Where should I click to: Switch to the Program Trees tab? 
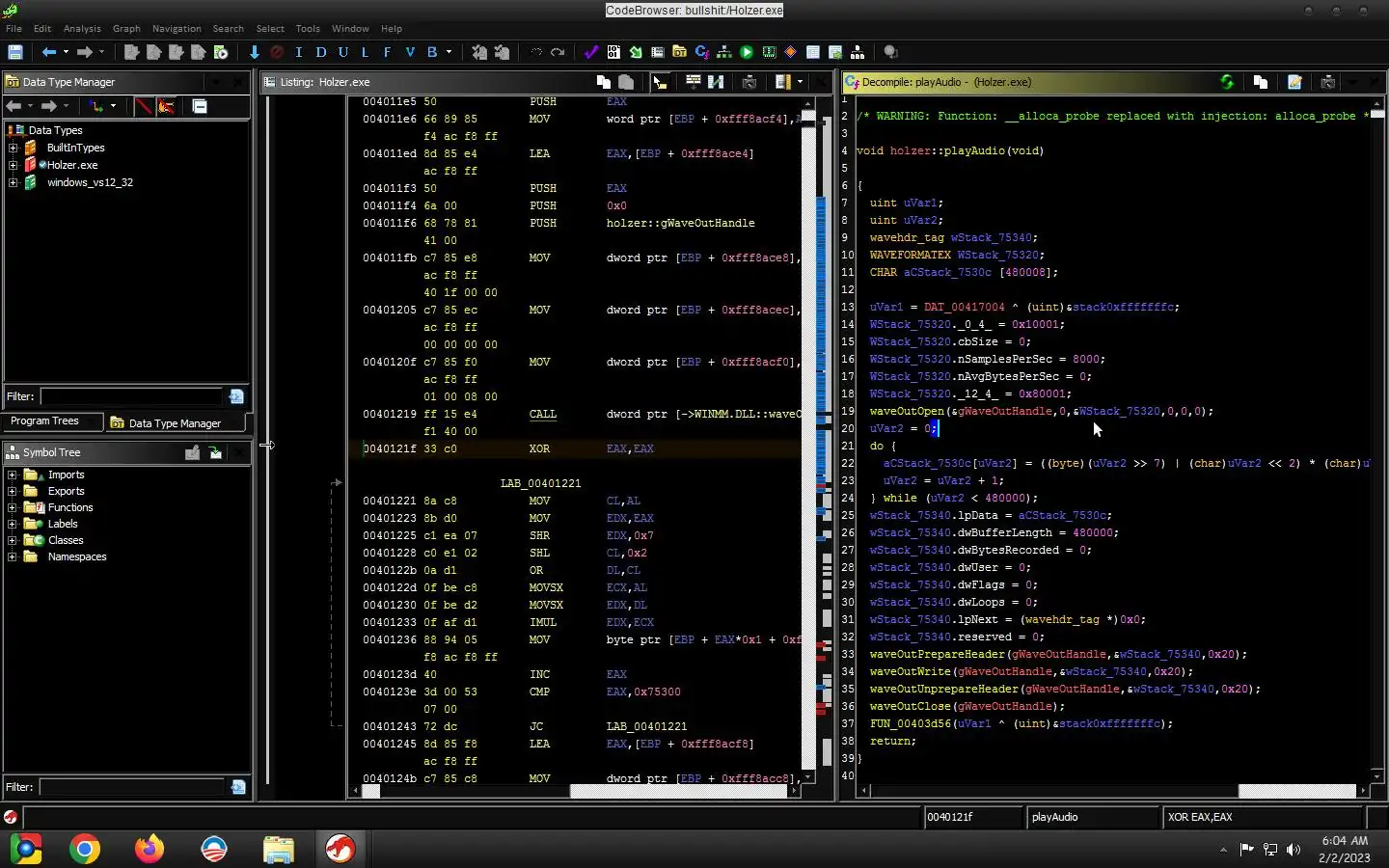point(53,421)
